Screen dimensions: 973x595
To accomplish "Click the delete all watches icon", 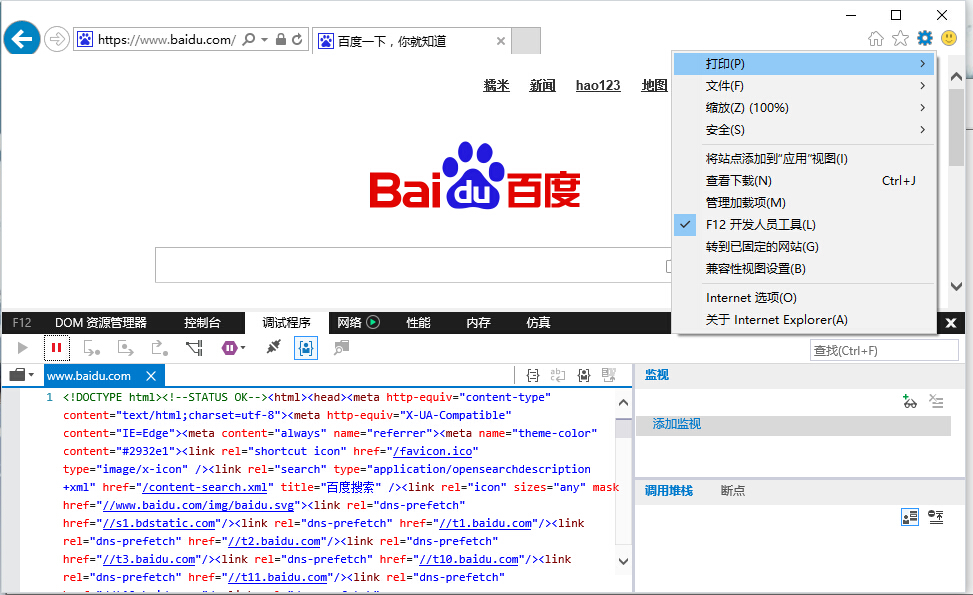I will coord(936,401).
